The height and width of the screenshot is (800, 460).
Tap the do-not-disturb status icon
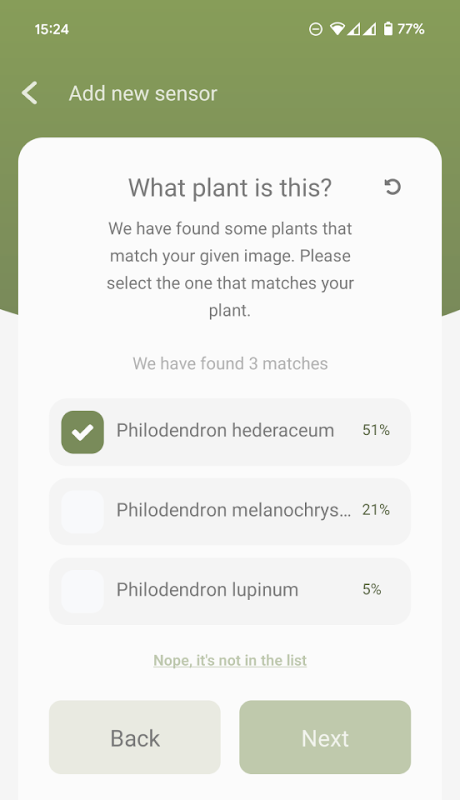pos(316,29)
